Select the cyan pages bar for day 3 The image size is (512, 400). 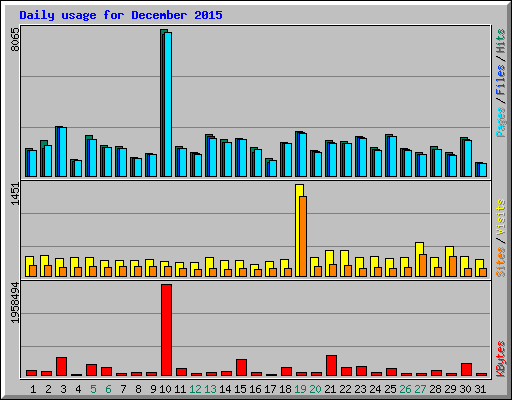[63, 152]
